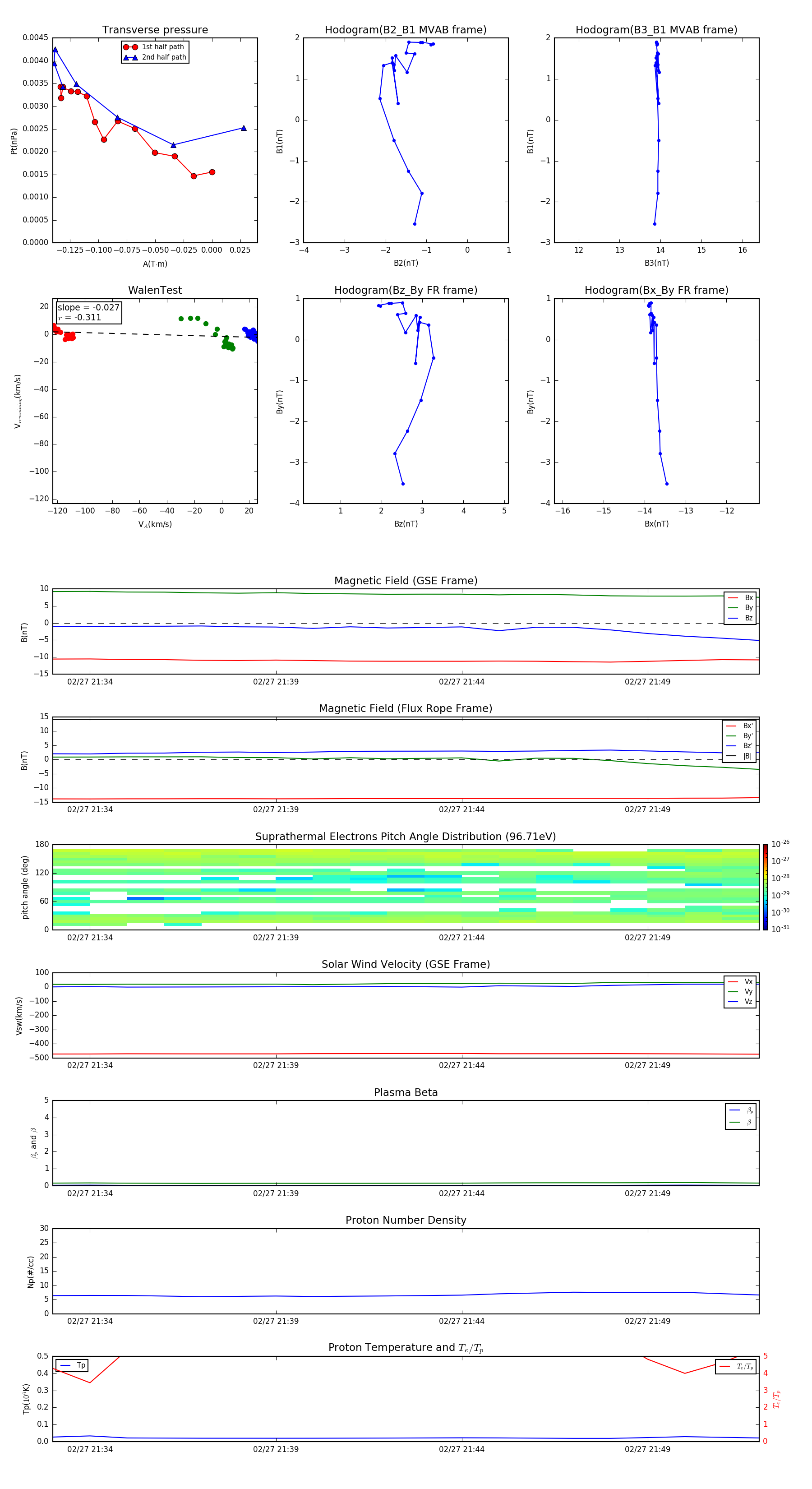This screenshot has width=812, height=1489.
Task: Click the B2(nT) axis label
Action: [x=406, y=263]
